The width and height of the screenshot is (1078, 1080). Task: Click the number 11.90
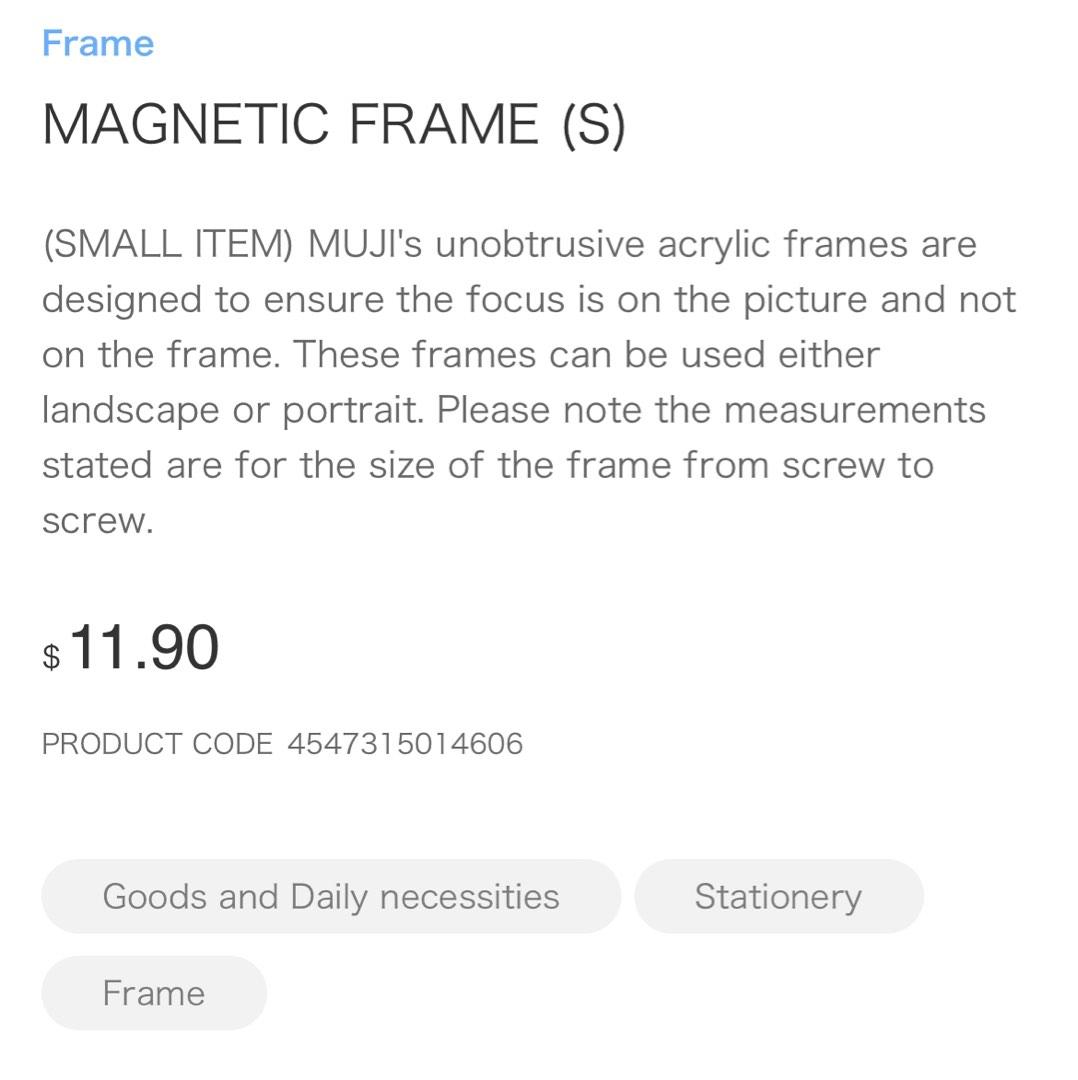[143, 646]
